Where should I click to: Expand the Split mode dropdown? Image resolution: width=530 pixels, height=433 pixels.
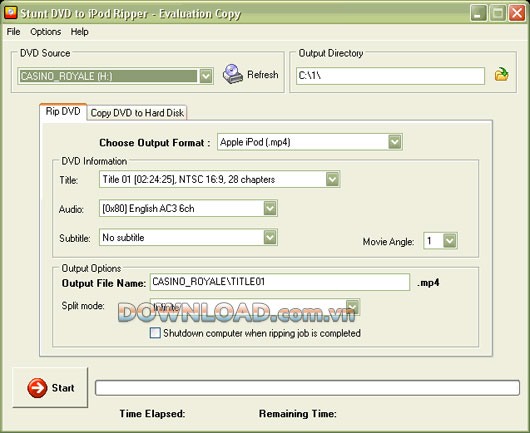coord(352,307)
